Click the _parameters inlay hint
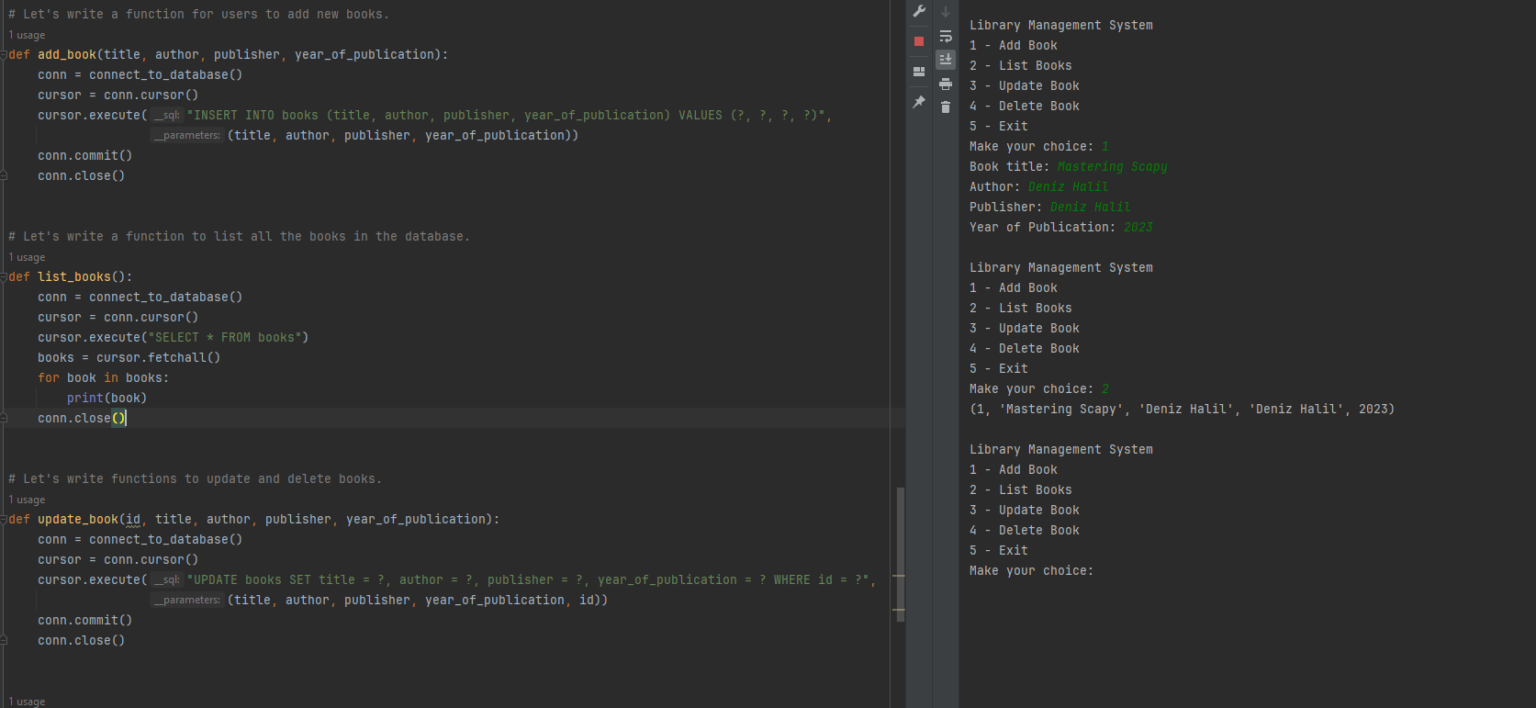The height and width of the screenshot is (708, 1536). (186, 135)
